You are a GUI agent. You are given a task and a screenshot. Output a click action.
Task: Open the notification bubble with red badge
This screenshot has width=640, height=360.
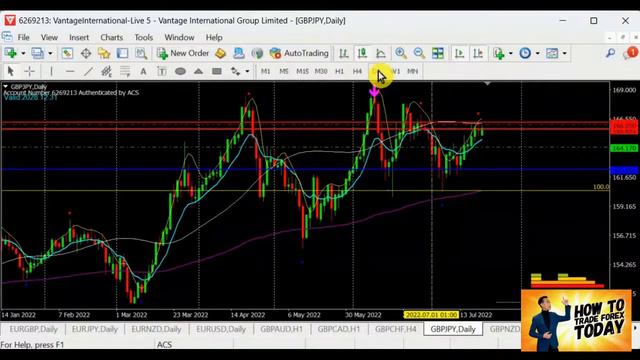630,53
